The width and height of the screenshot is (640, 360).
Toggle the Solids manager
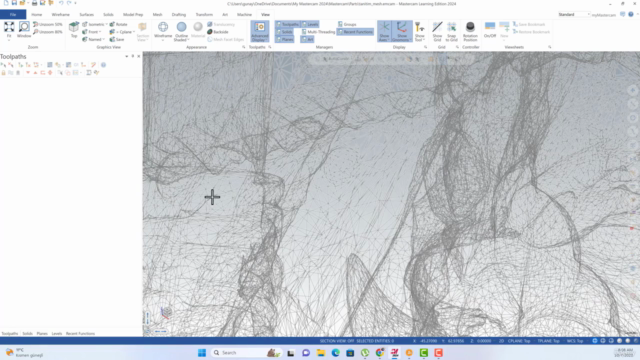284,32
